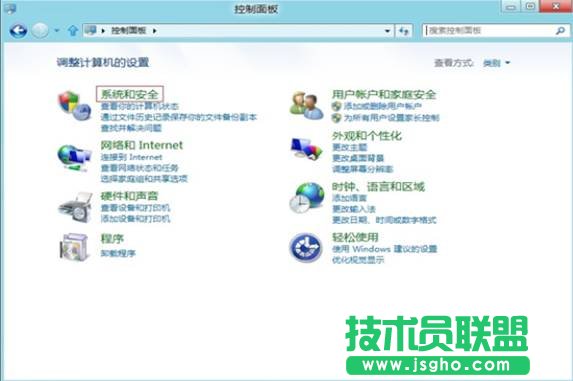
Task: Open recent pages dropdown arrow
Action: click(57, 31)
